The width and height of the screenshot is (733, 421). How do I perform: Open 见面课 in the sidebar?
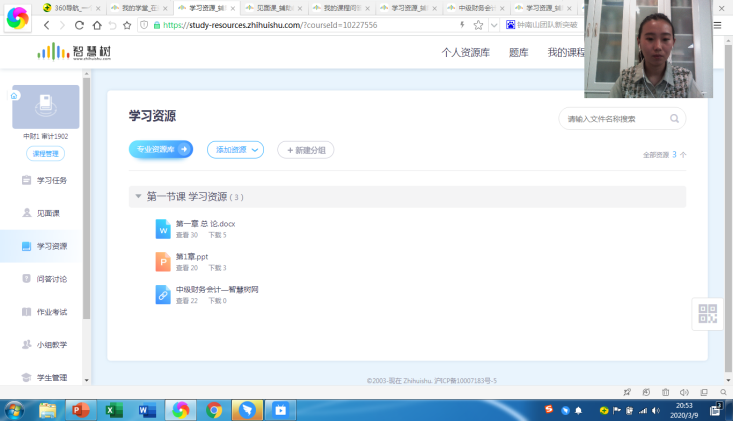pos(48,213)
